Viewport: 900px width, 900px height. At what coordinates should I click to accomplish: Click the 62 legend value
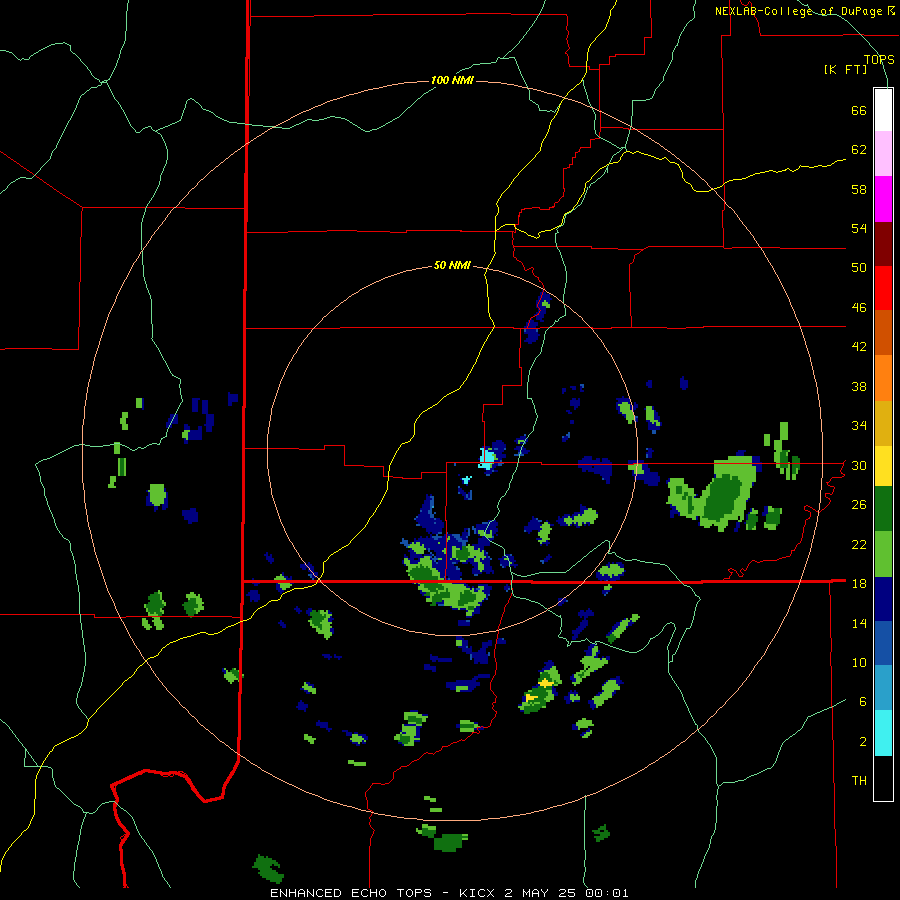859,149
